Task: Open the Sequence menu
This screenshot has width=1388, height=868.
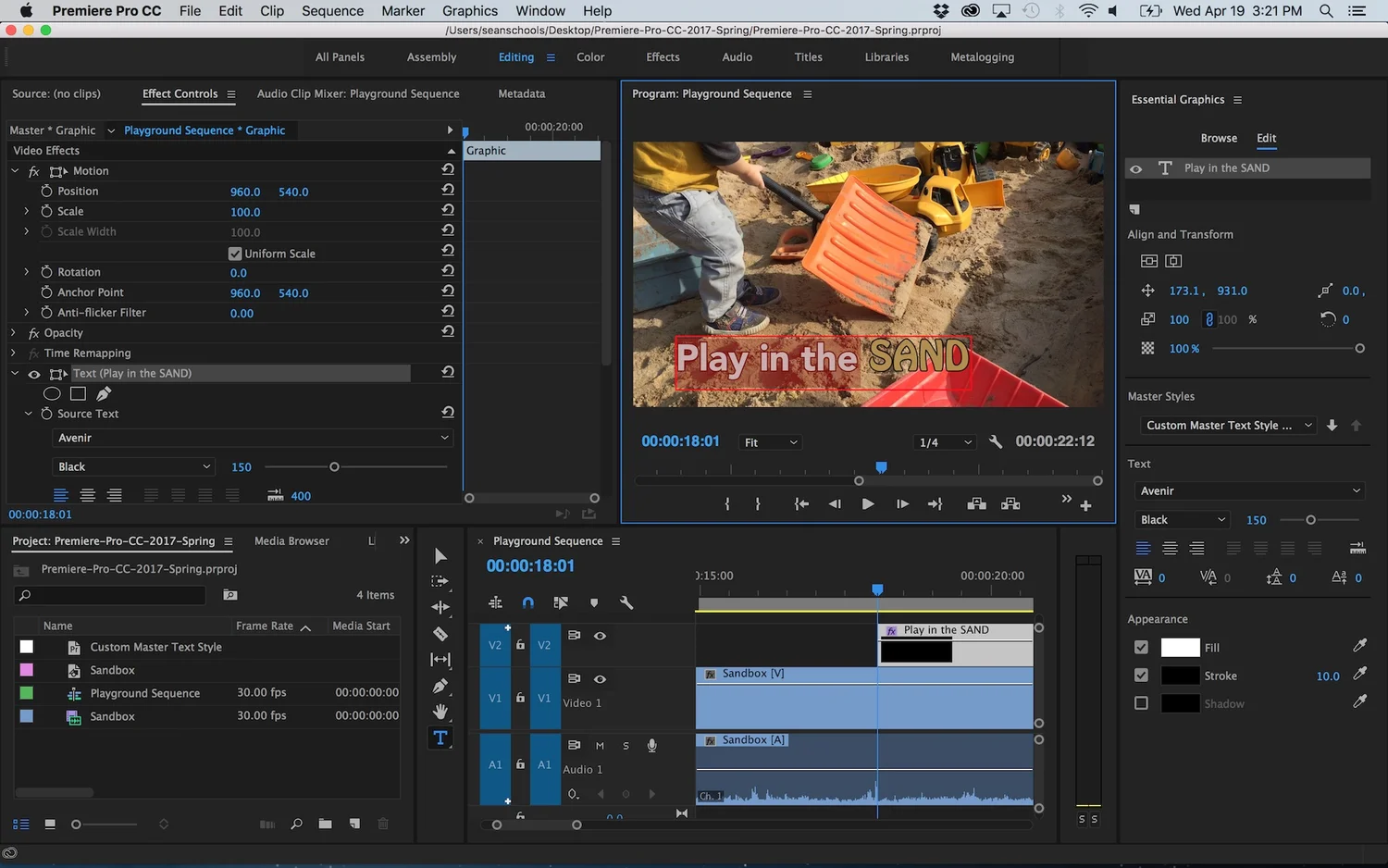Action: pyautogui.click(x=332, y=11)
